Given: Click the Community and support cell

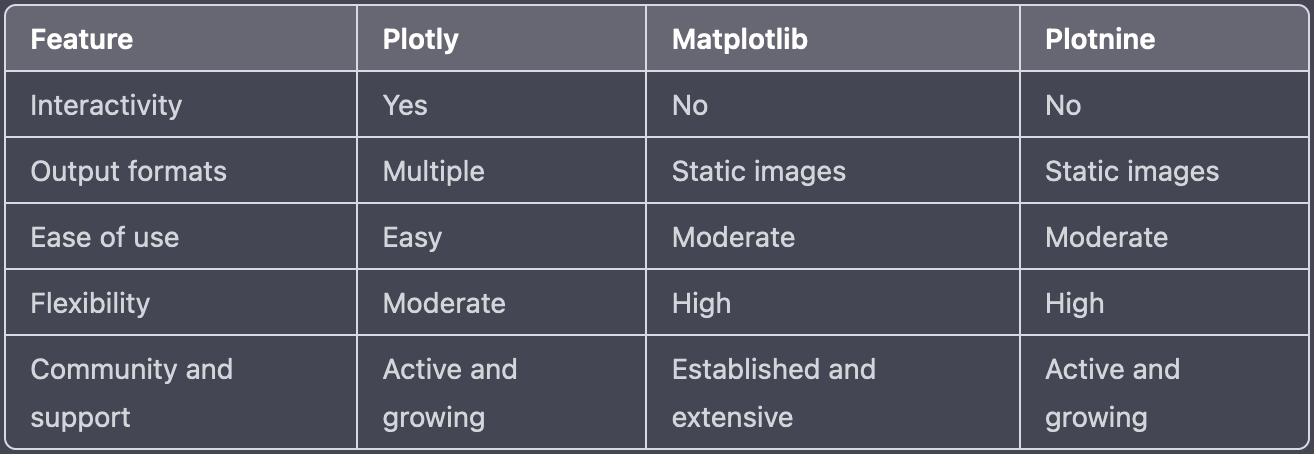Looking at the screenshot, I should [181, 392].
